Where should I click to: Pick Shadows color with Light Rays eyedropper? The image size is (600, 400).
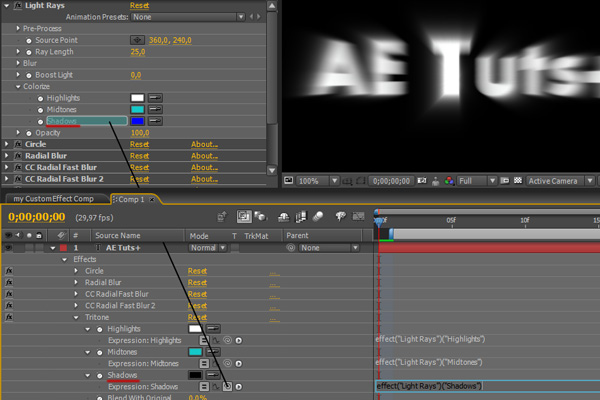click(x=155, y=121)
